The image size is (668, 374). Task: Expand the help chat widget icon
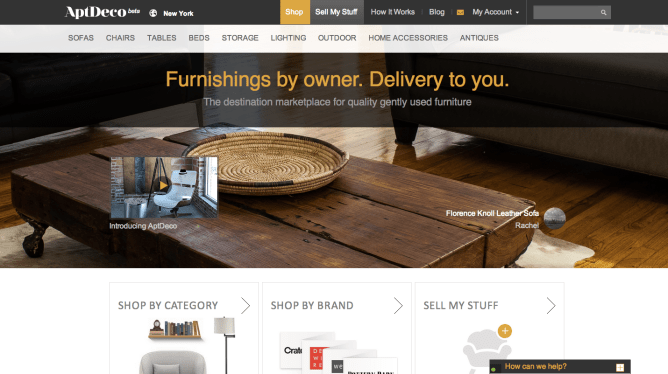[x=620, y=367]
